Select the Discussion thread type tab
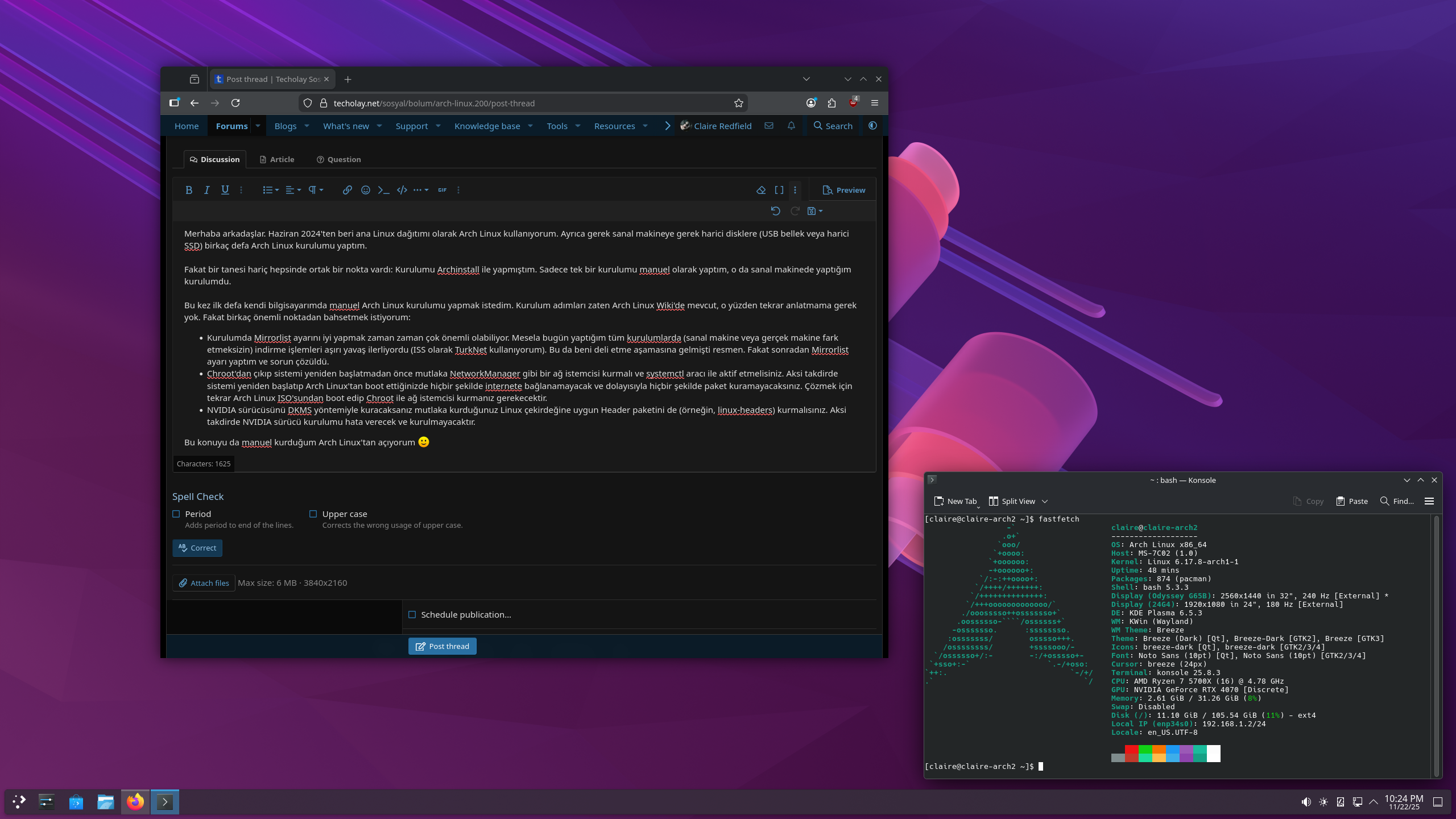1456x819 pixels. (215, 159)
